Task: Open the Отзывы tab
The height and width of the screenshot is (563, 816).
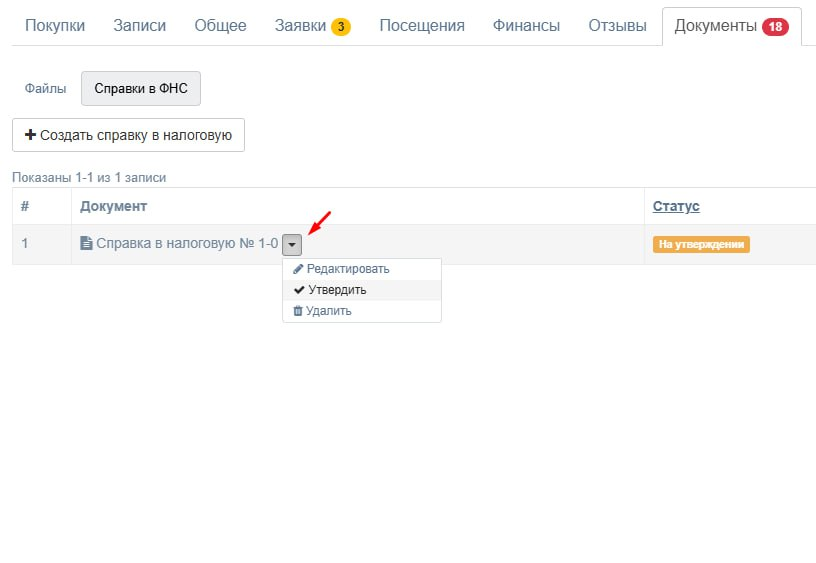Action: pyautogui.click(x=617, y=26)
